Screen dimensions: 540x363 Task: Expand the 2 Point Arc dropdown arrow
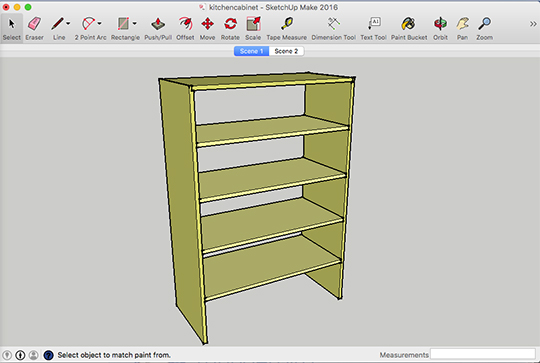100,23
